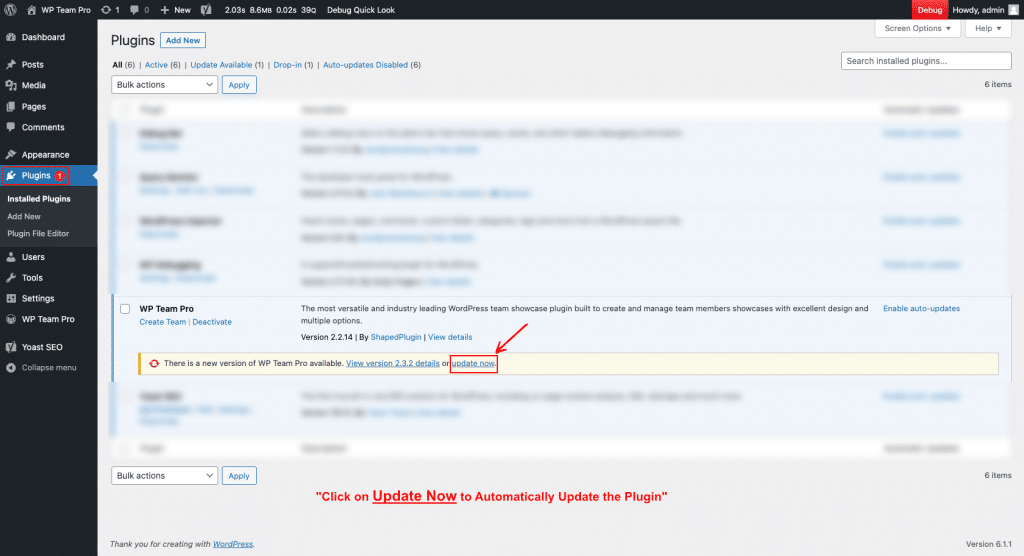Screen dimensions: 1024x556
Task: Open the Comments icon in sidebar
Action: coord(10,127)
